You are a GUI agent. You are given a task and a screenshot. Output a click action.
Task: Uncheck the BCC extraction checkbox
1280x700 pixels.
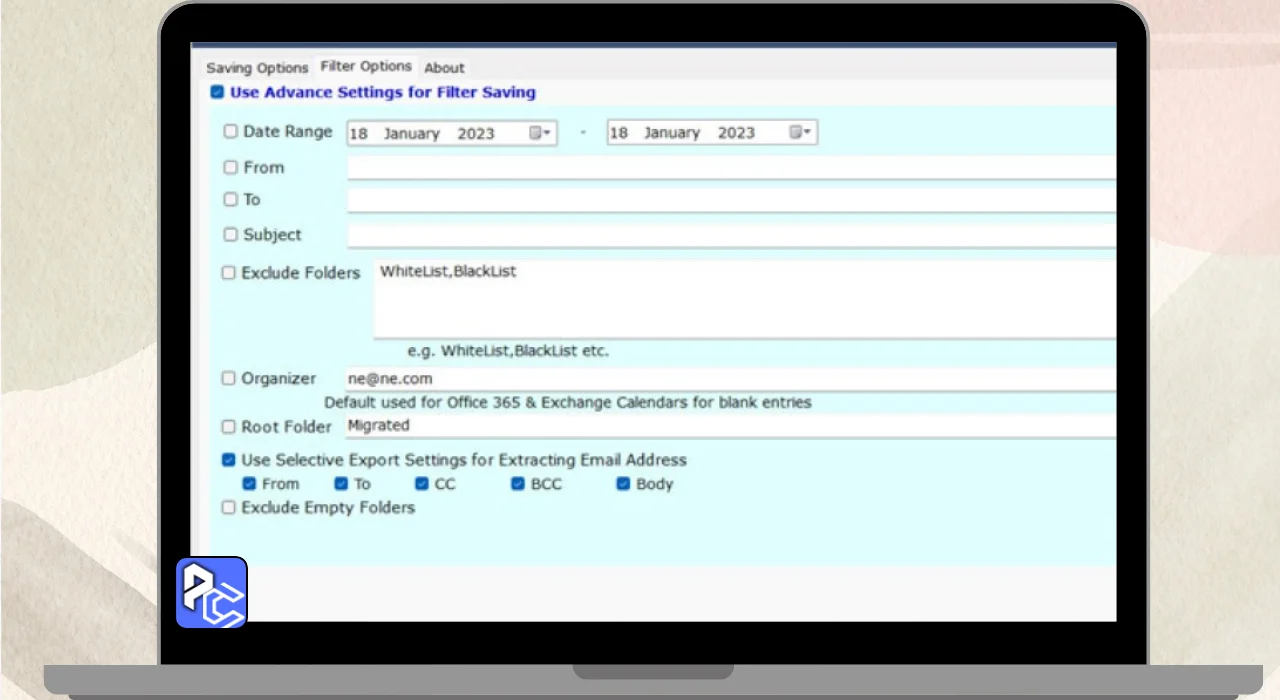[518, 484]
